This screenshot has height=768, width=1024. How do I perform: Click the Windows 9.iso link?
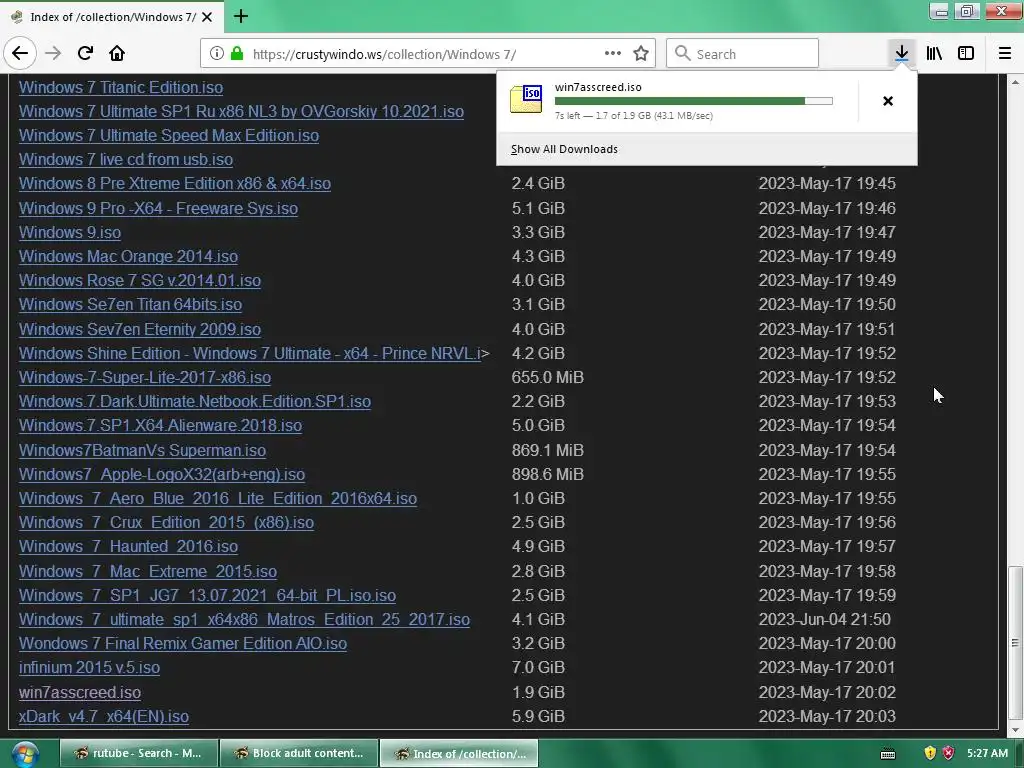coord(70,232)
